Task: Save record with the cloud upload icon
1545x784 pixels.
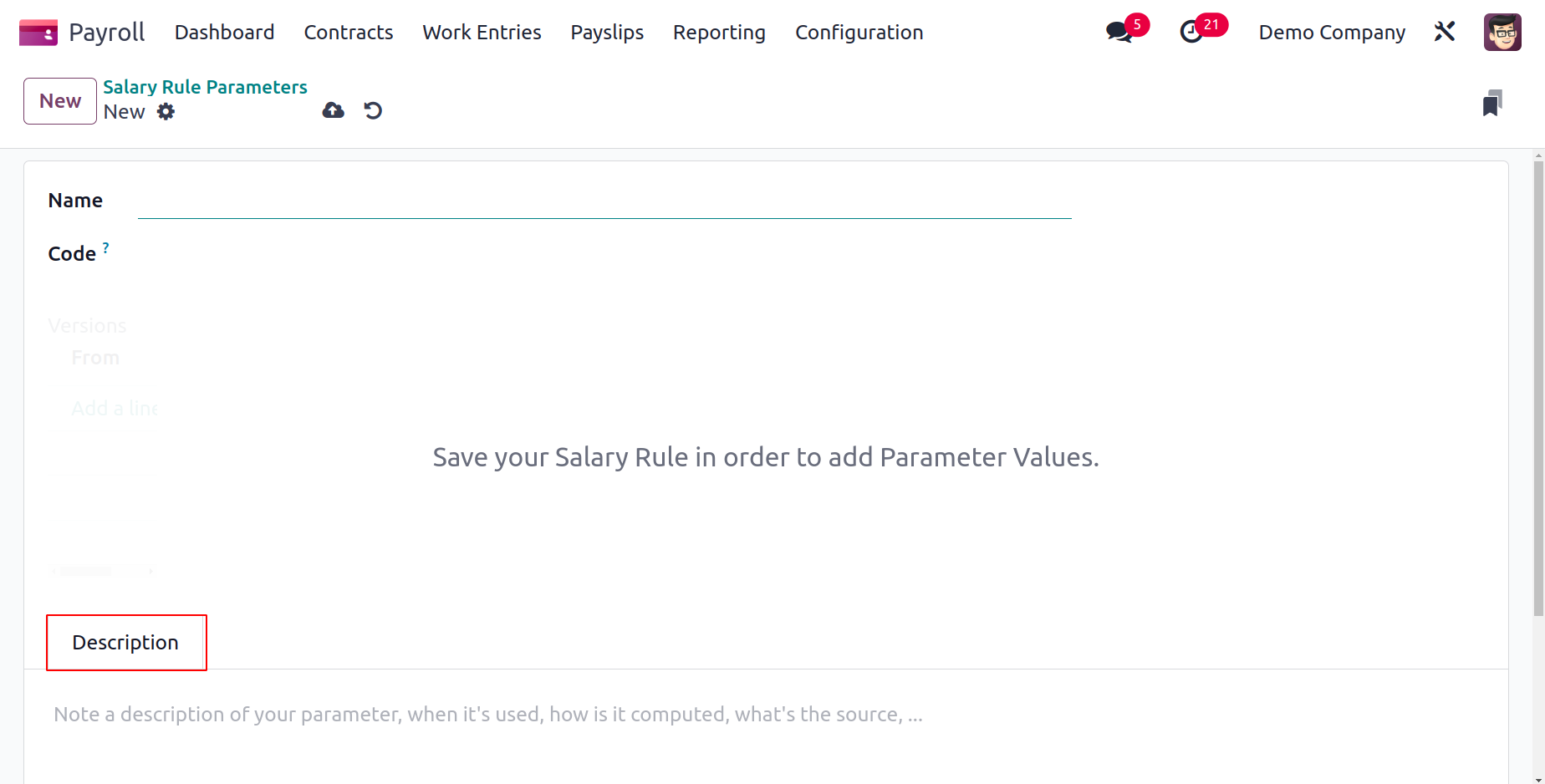Action: [334, 110]
